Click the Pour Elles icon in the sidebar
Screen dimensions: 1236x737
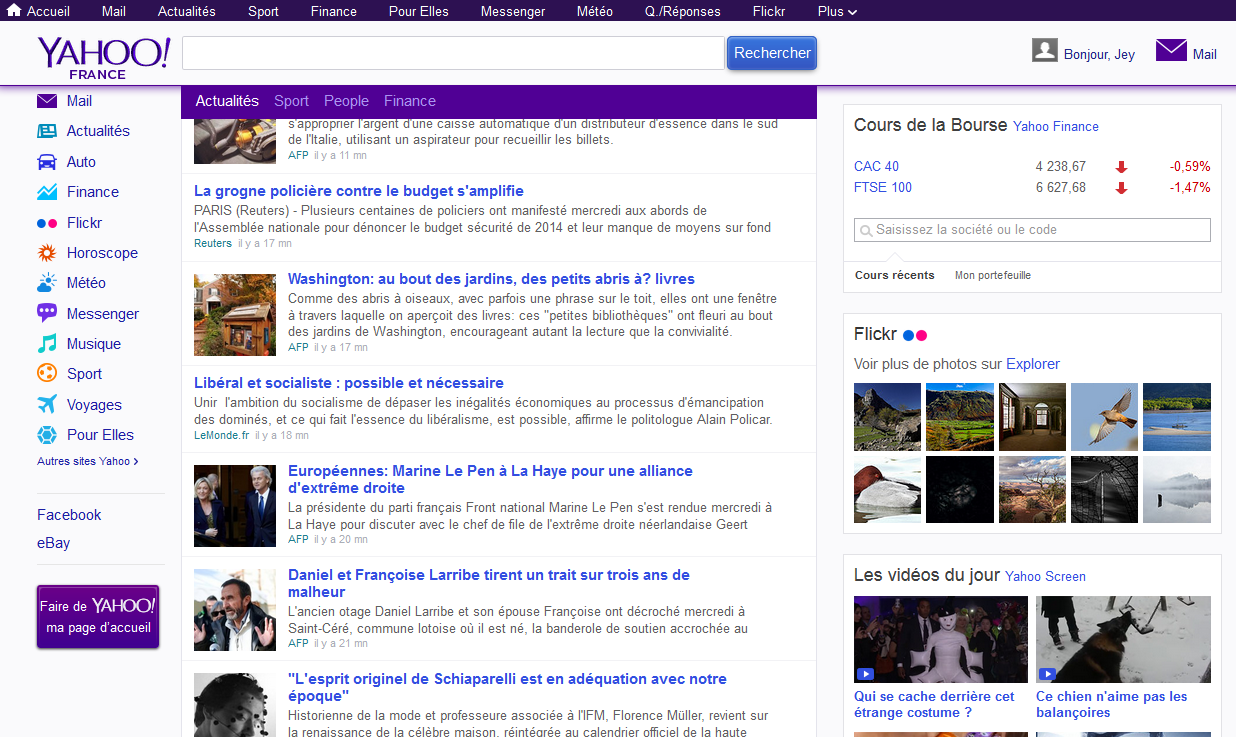coord(47,435)
